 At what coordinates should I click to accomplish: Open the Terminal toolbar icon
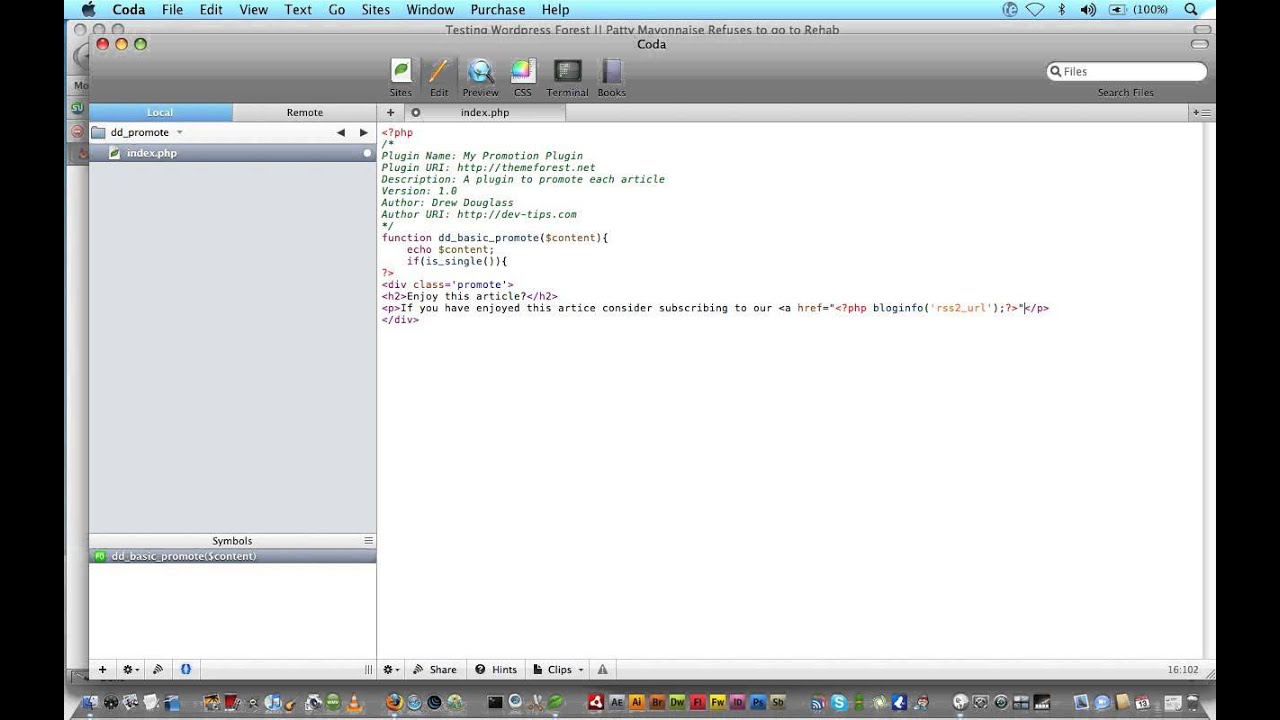click(567, 77)
